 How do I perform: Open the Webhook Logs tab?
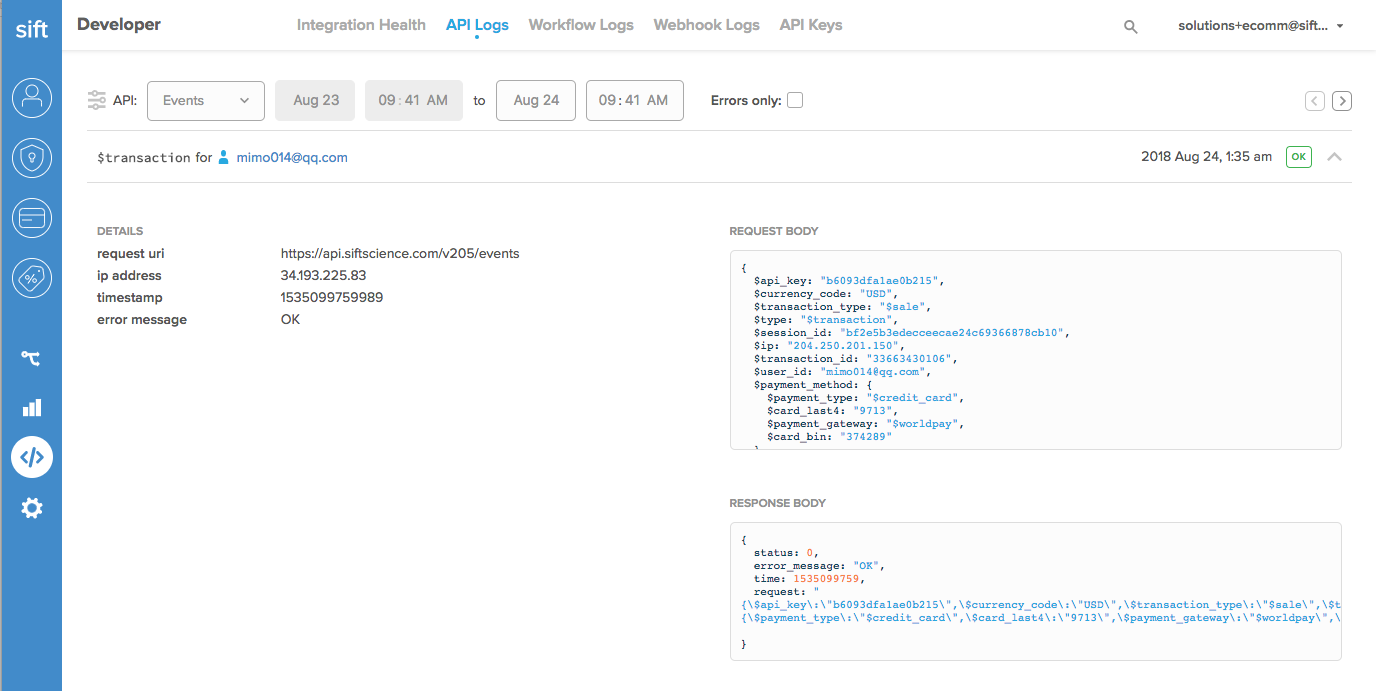[706, 25]
